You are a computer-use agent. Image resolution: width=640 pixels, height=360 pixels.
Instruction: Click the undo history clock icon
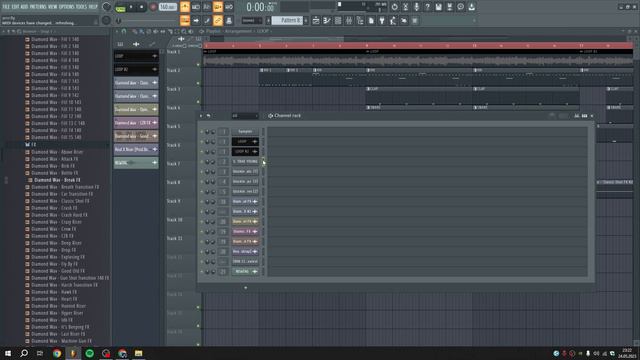[394, 7]
